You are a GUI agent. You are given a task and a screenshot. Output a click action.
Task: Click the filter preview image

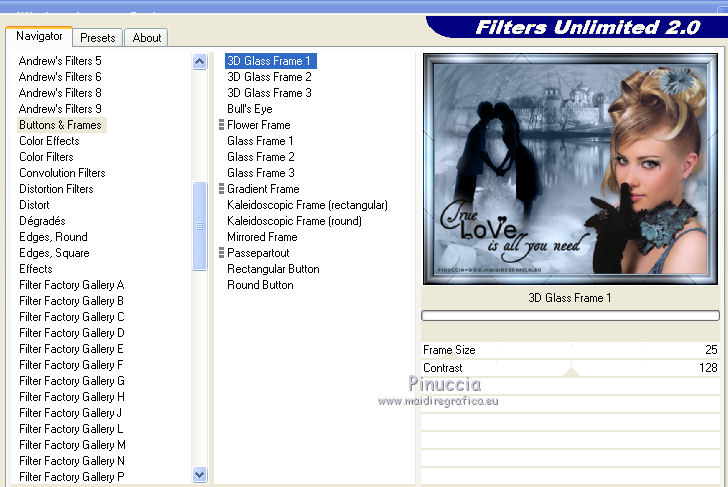pyautogui.click(x=570, y=169)
